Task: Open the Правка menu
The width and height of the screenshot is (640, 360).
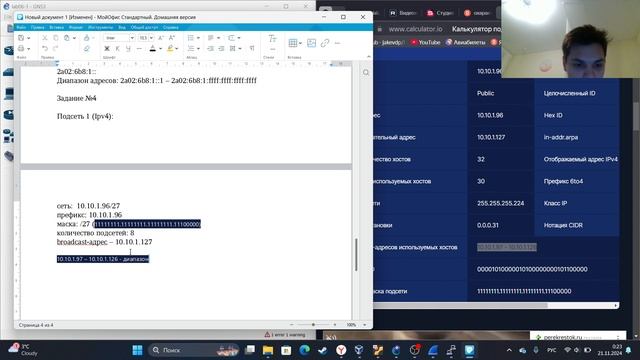Action: coord(38,27)
